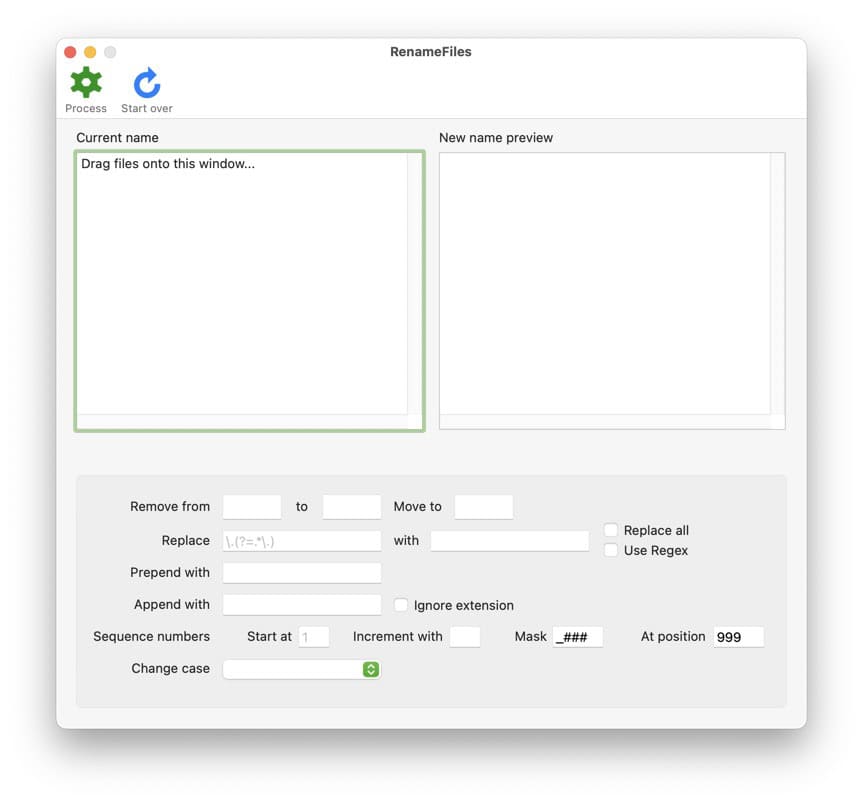Viewport: 863px width, 803px height.
Task: Focus the Remove 'to' input field
Action: [x=352, y=507]
